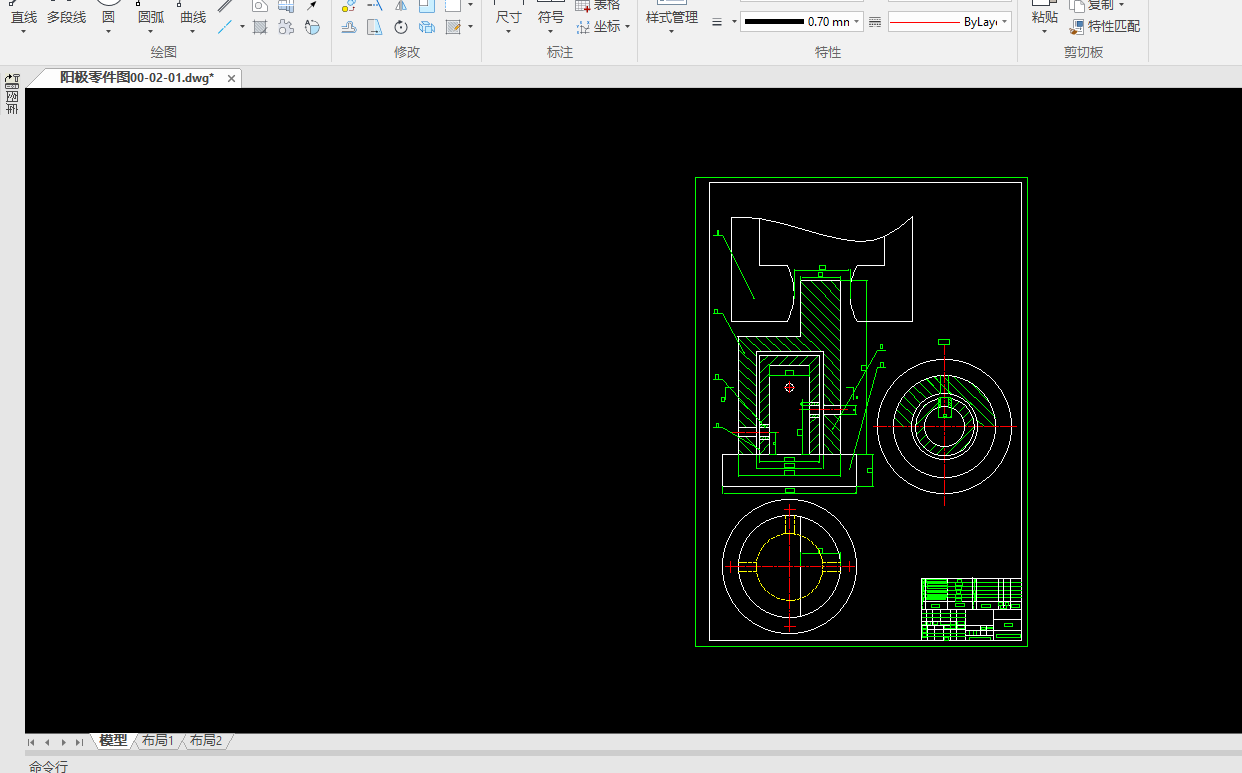Click the rotate icon in 修改 panel
The width and height of the screenshot is (1242, 773).
point(401,27)
